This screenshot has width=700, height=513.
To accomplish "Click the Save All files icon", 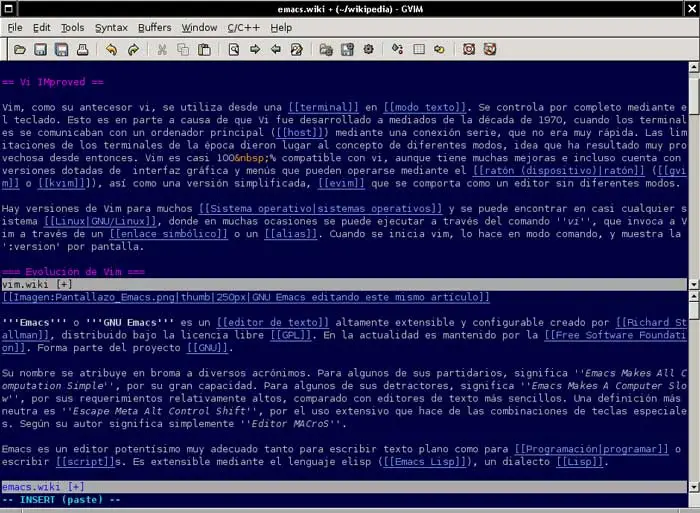I will point(62,50).
